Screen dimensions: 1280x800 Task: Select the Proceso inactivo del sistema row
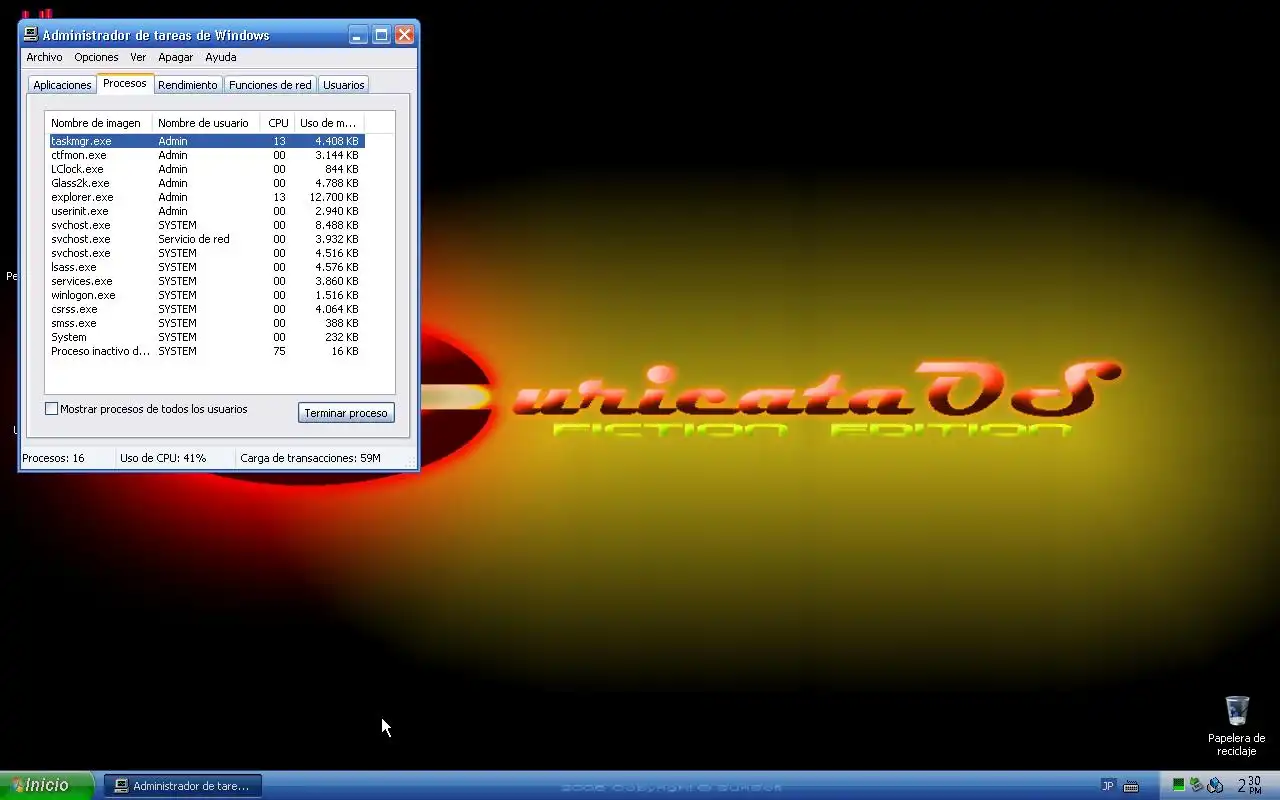pyautogui.click(x=206, y=351)
